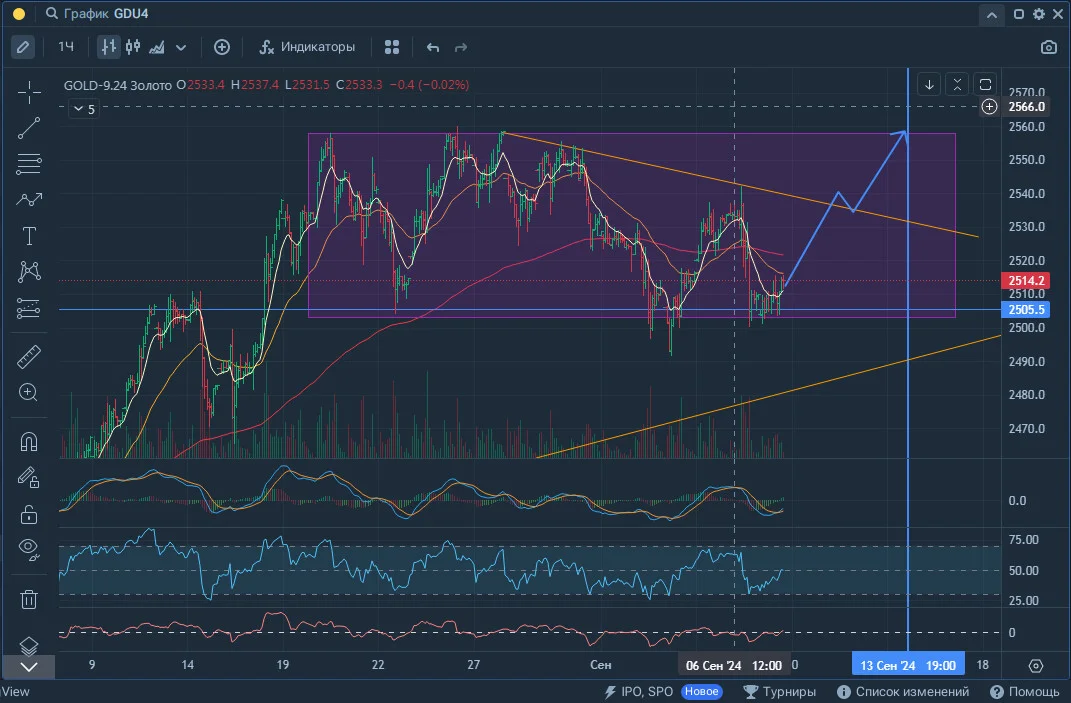Open the Fibonacci retracement tools
The image size is (1071, 703).
pos(29,164)
